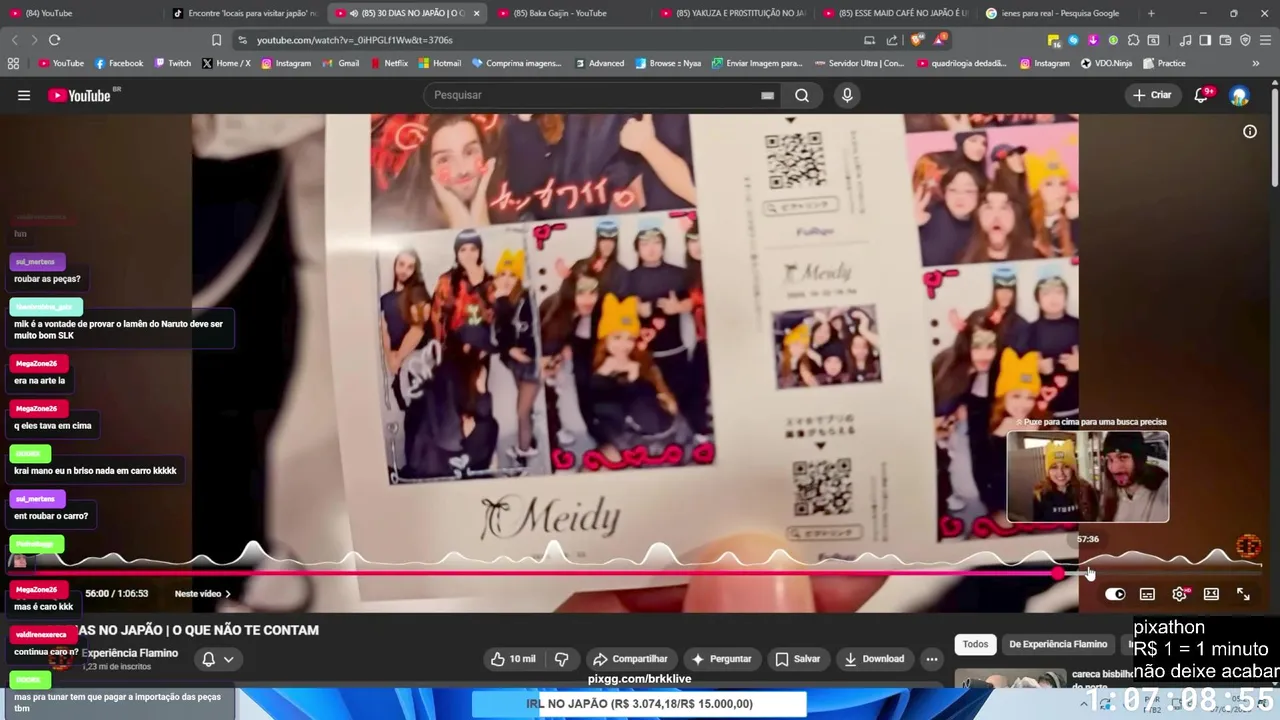Reload the page

click(54, 40)
